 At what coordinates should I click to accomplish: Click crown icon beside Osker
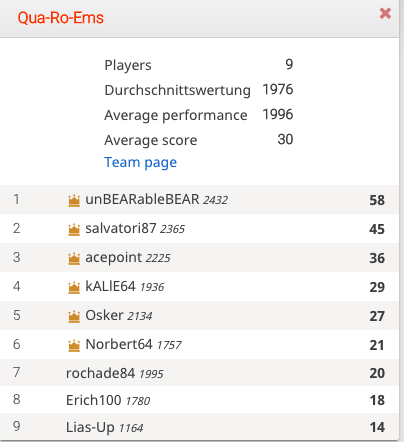click(x=74, y=317)
